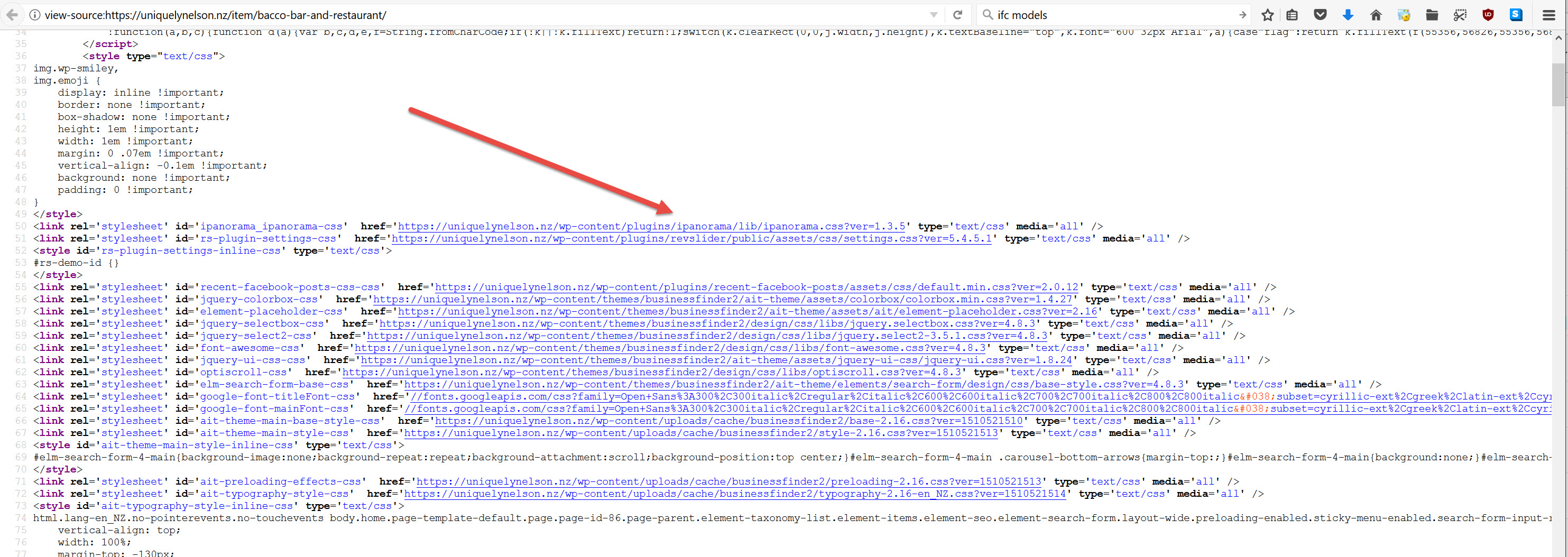Show bookmarks list icon

tap(1292, 15)
